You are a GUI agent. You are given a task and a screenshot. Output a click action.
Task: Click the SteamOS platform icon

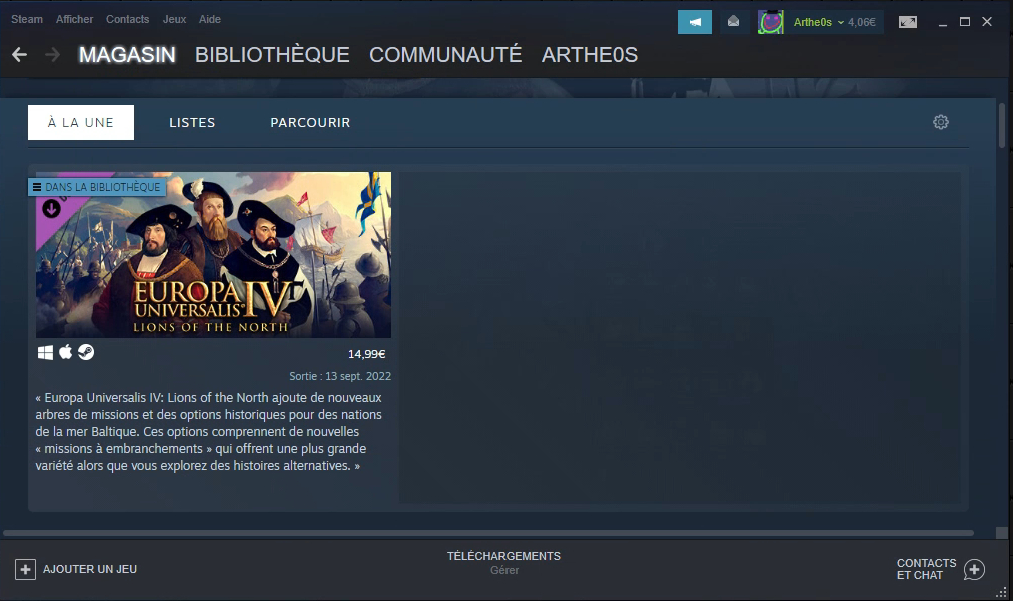pos(86,352)
